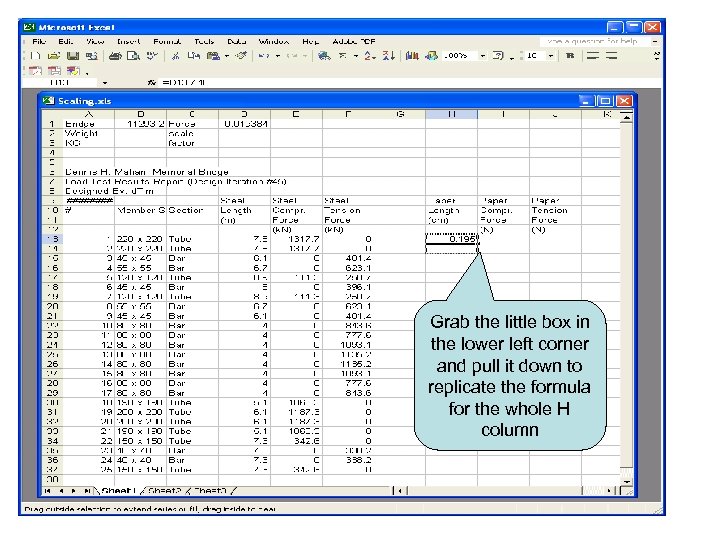Select cell H13 containing 0.195
Screen dimensions: 720x540
click(x=451, y=239)
